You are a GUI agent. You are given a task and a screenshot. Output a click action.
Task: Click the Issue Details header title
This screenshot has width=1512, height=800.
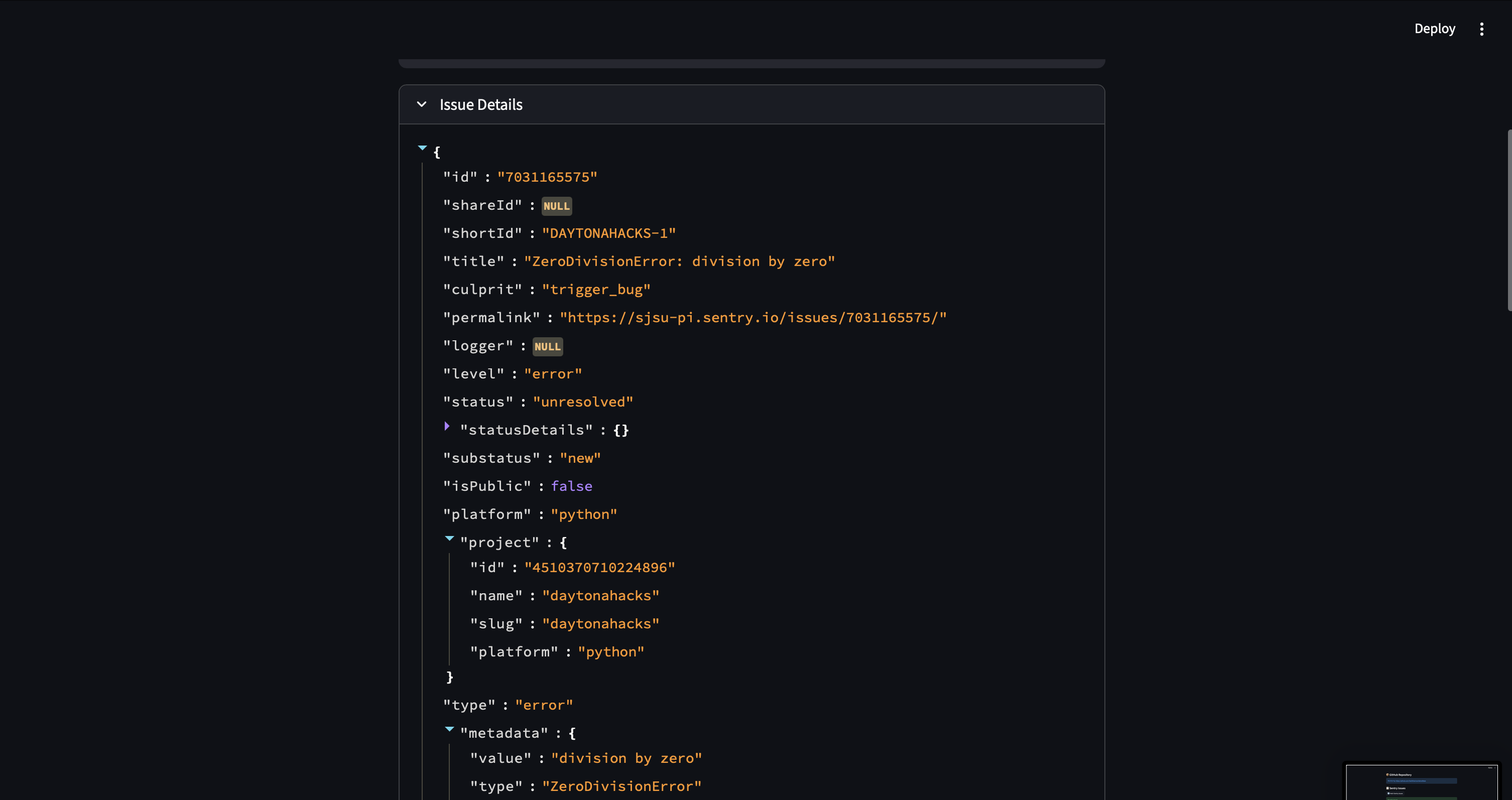pos(481,104)
